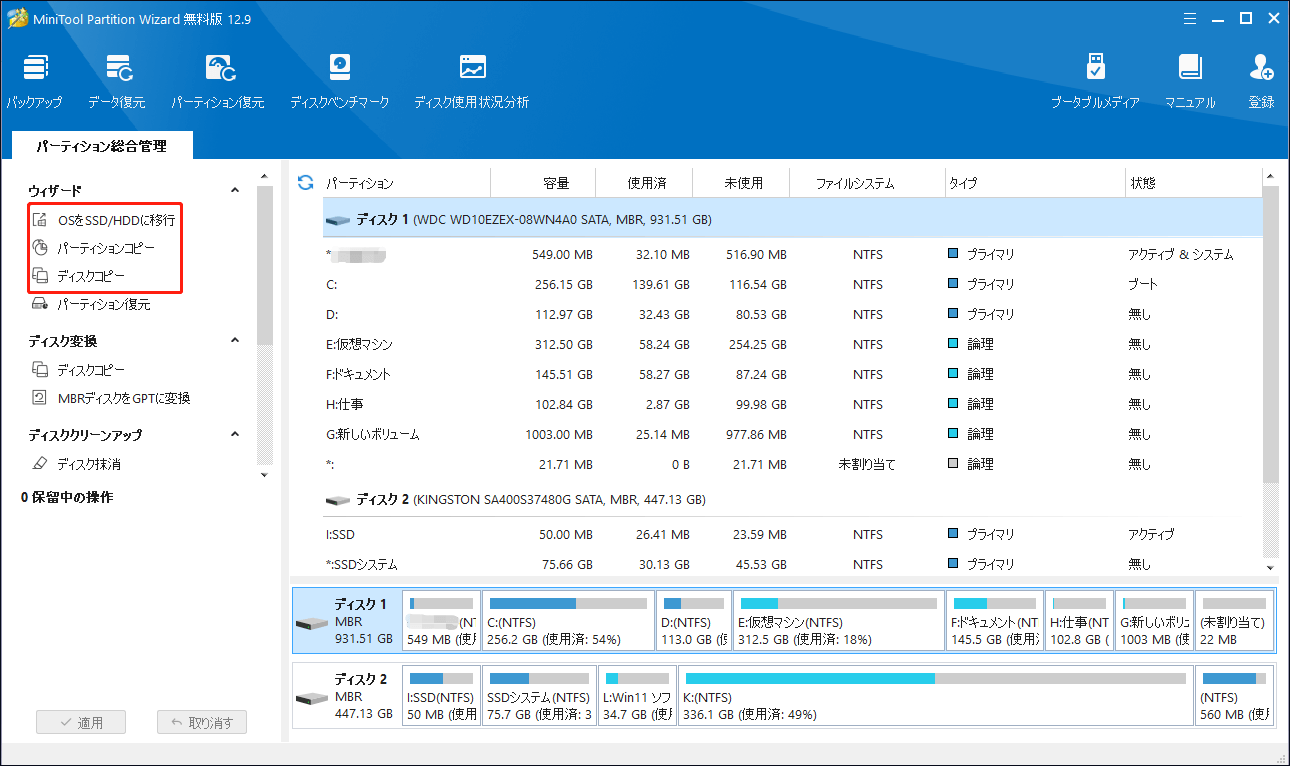Open the マニュアル manual
The image size is (1290, 766).
coord(1190,81)
